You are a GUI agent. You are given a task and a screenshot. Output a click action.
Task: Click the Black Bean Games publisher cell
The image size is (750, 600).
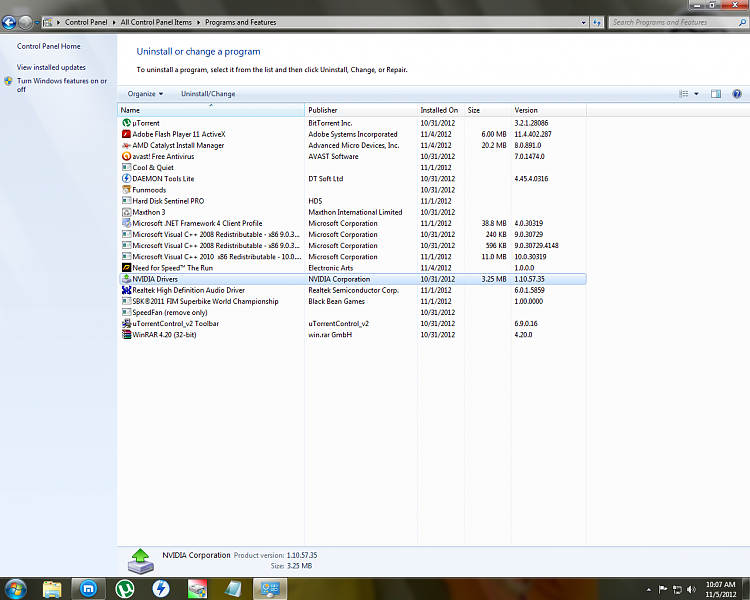(337, 301)
